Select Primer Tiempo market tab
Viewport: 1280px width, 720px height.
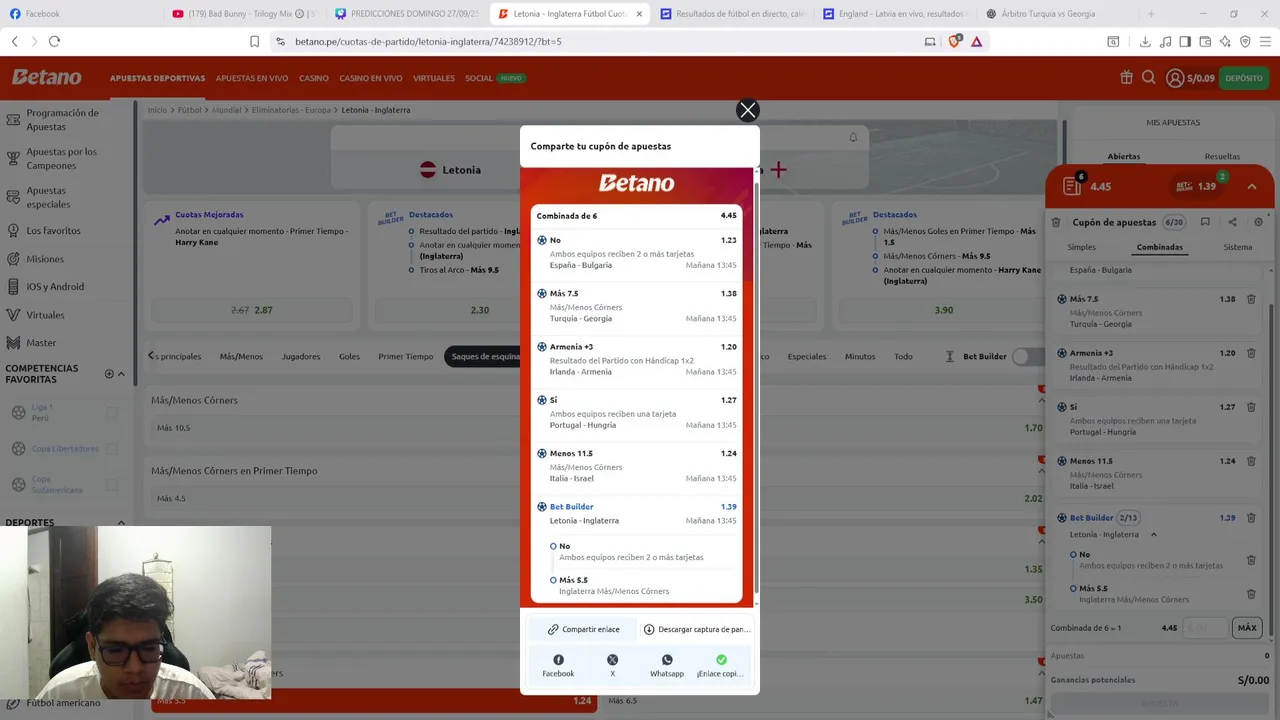[x=406, y=356]
